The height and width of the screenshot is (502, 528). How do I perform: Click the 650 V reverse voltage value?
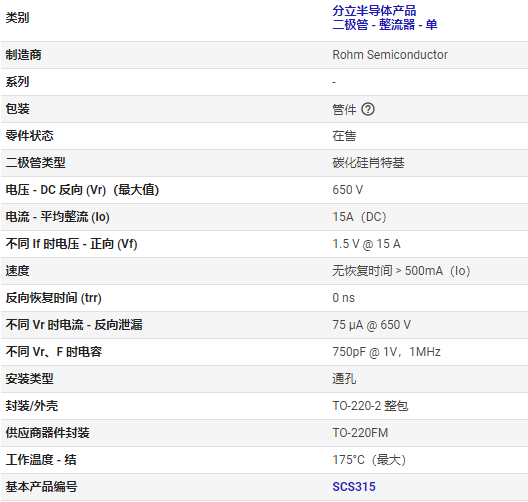click(348, 190)
